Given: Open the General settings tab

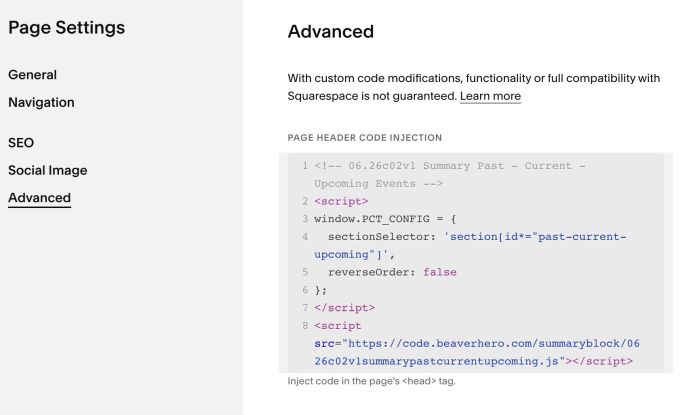Looking at the screenshot, I should pyautogui.click(x=32, y=75).
